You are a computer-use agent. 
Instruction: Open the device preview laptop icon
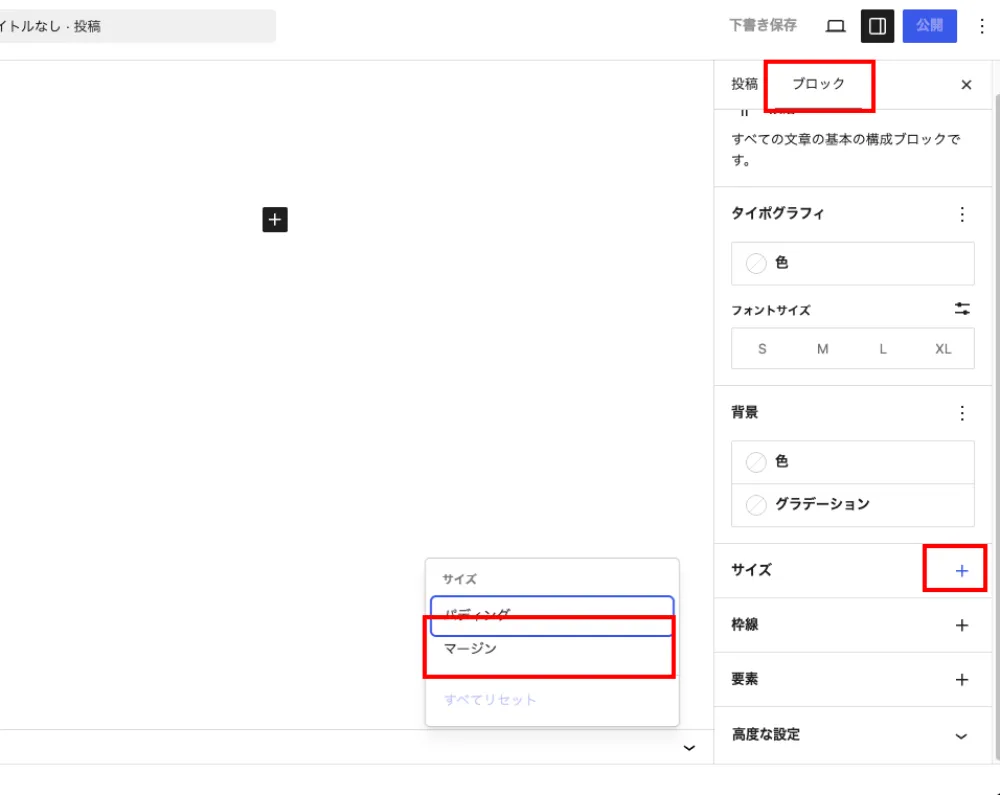pyautogui.click(x=835, y=26)
